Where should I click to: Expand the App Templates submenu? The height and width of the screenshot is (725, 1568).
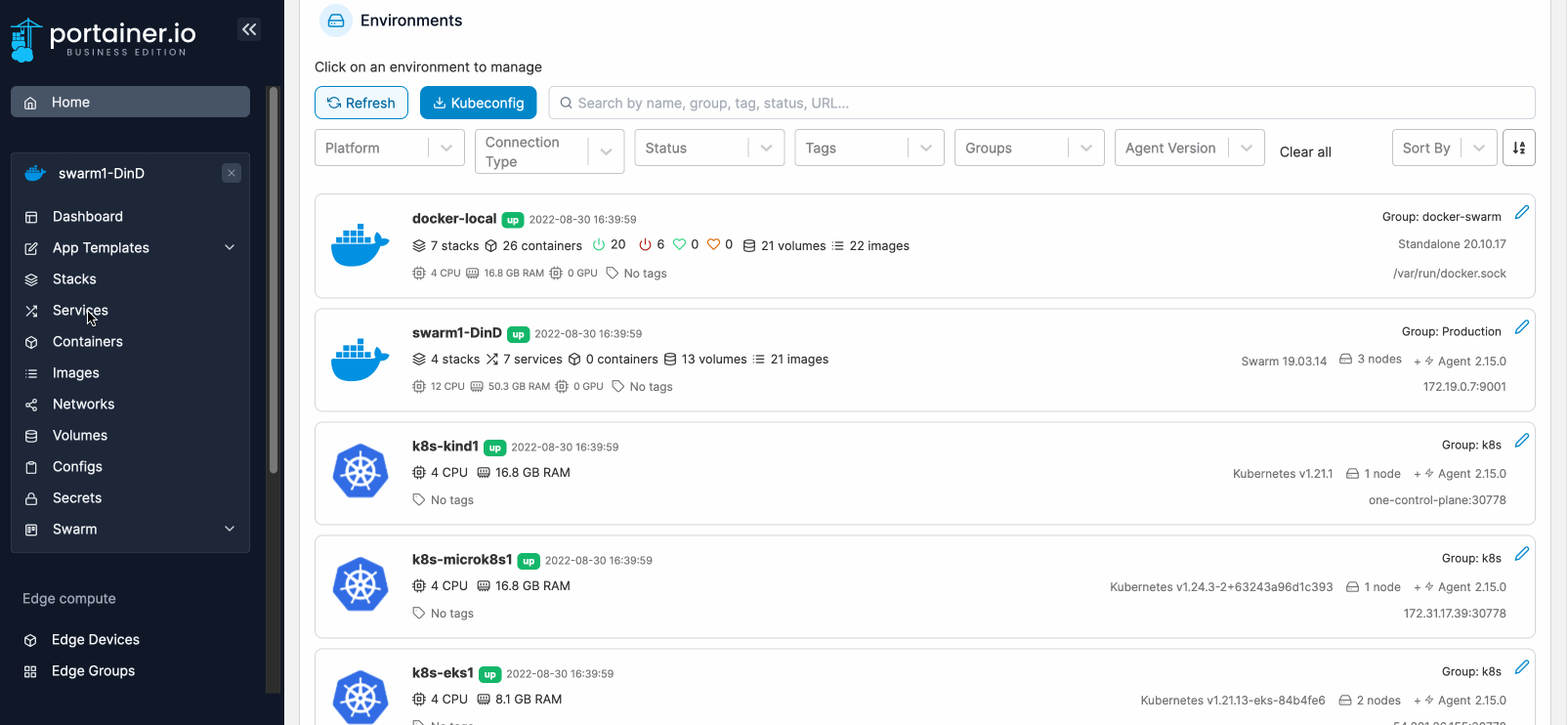230,247
